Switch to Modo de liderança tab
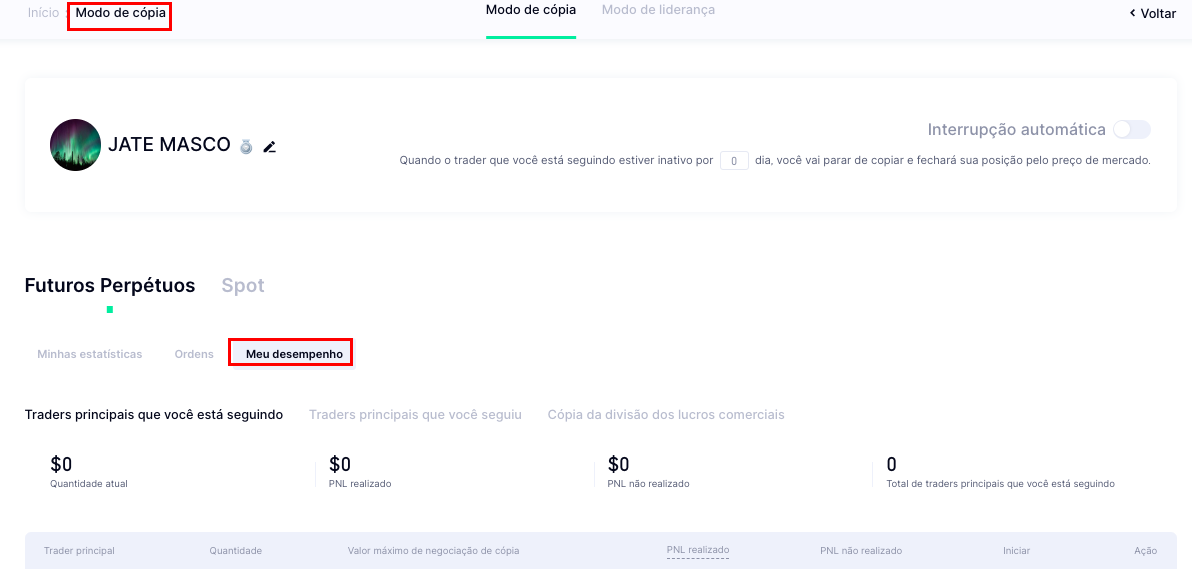Viewport: 1192px width, 569px height. [658, 10]
